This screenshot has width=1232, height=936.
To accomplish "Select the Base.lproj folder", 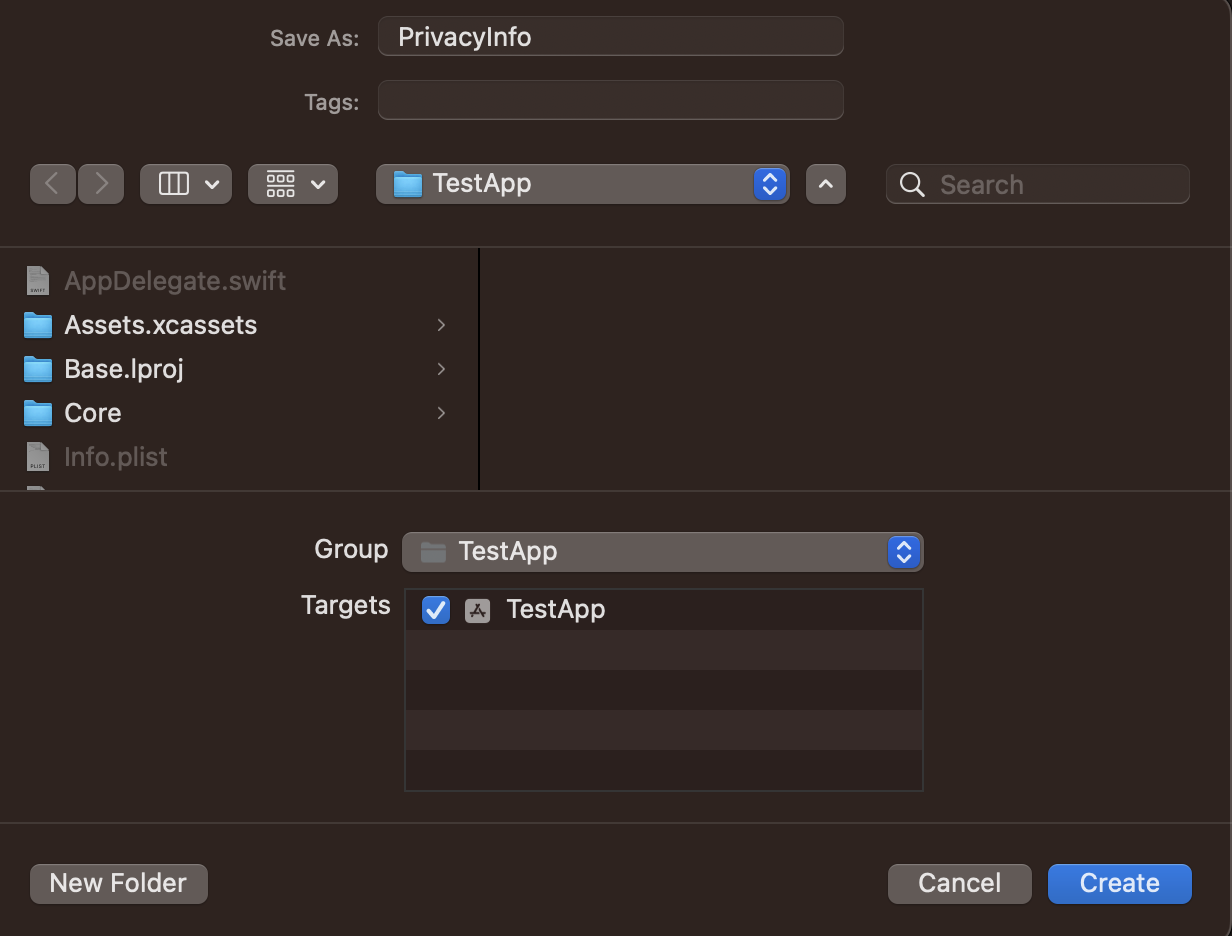I will click(x=239, y=369).
